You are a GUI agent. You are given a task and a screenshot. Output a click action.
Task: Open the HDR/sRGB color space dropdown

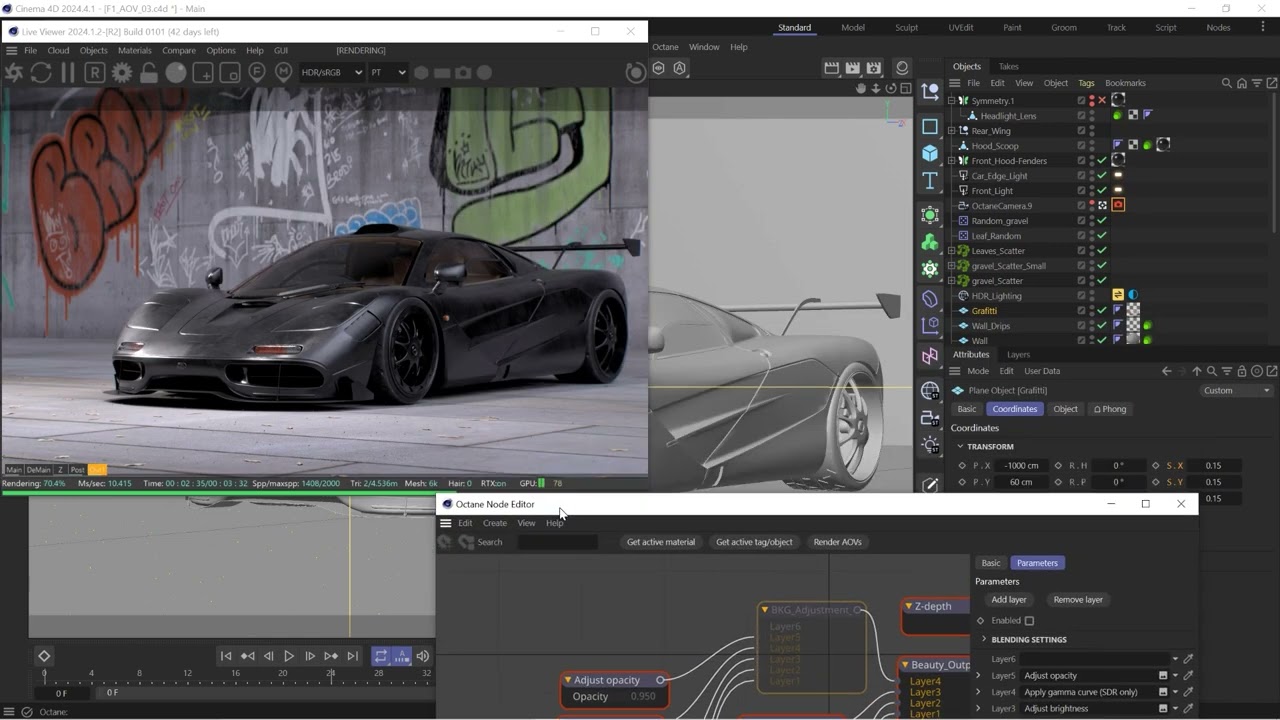[x=332, y=72]
